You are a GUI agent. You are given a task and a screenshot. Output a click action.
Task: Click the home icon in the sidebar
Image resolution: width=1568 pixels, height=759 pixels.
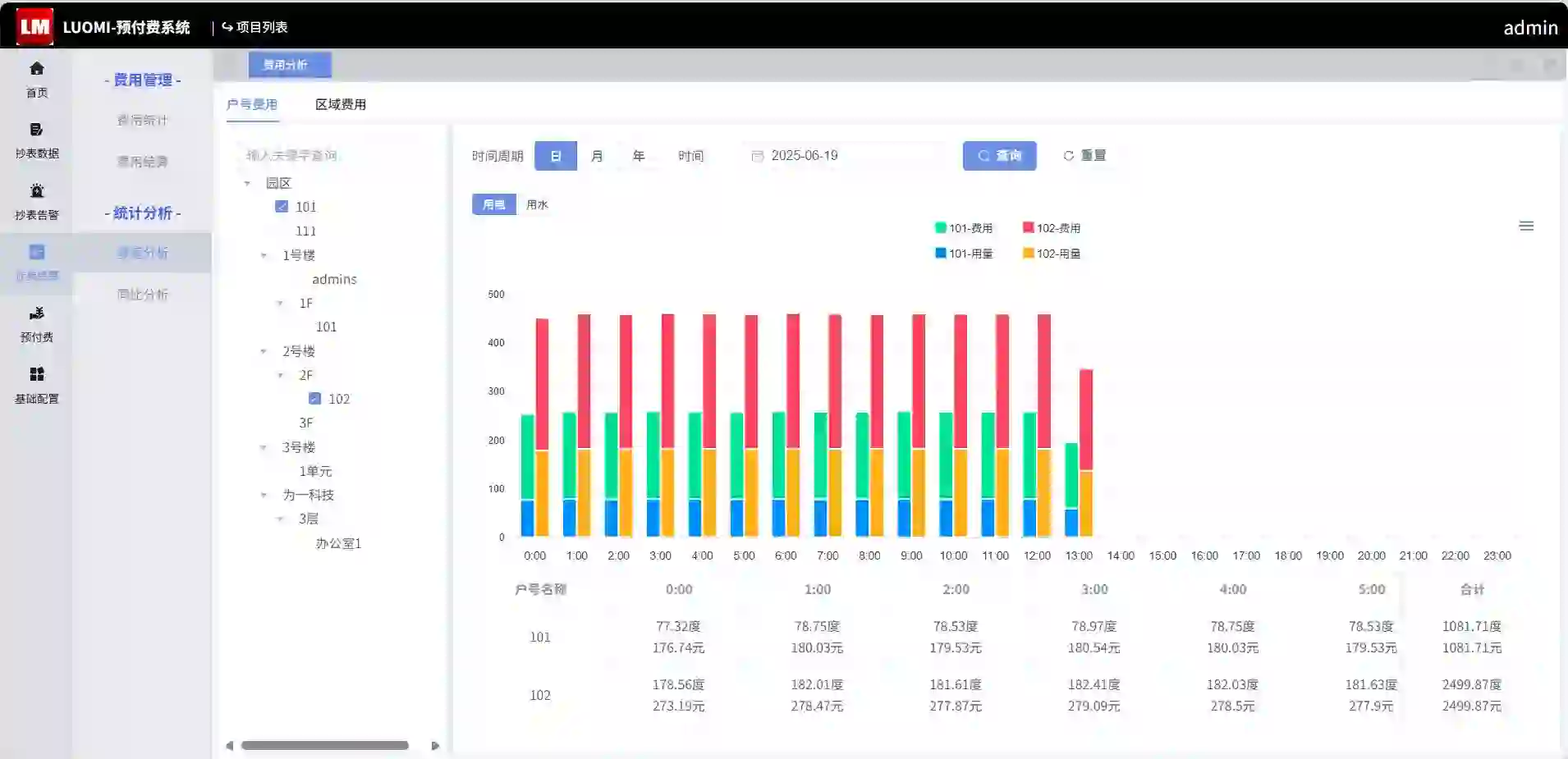[x=37, y=69]
